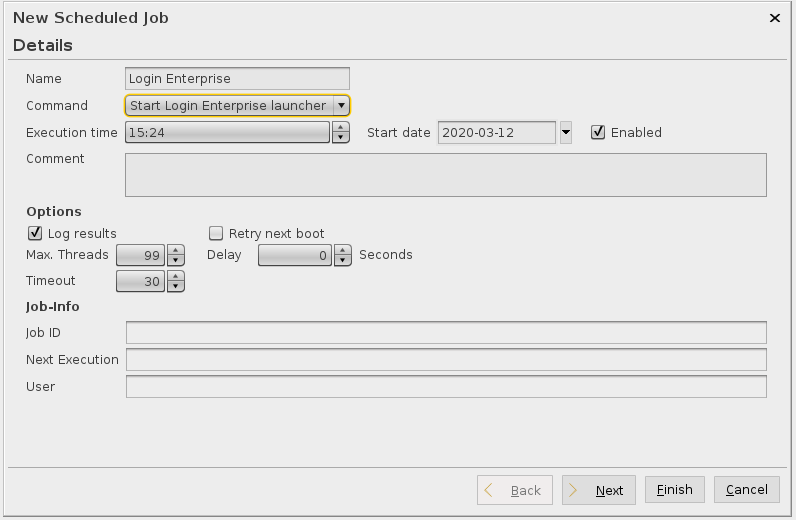Viewport: 796px width, 520px height.
Task: Click the Execution time field
Action: tap(227, 132)
